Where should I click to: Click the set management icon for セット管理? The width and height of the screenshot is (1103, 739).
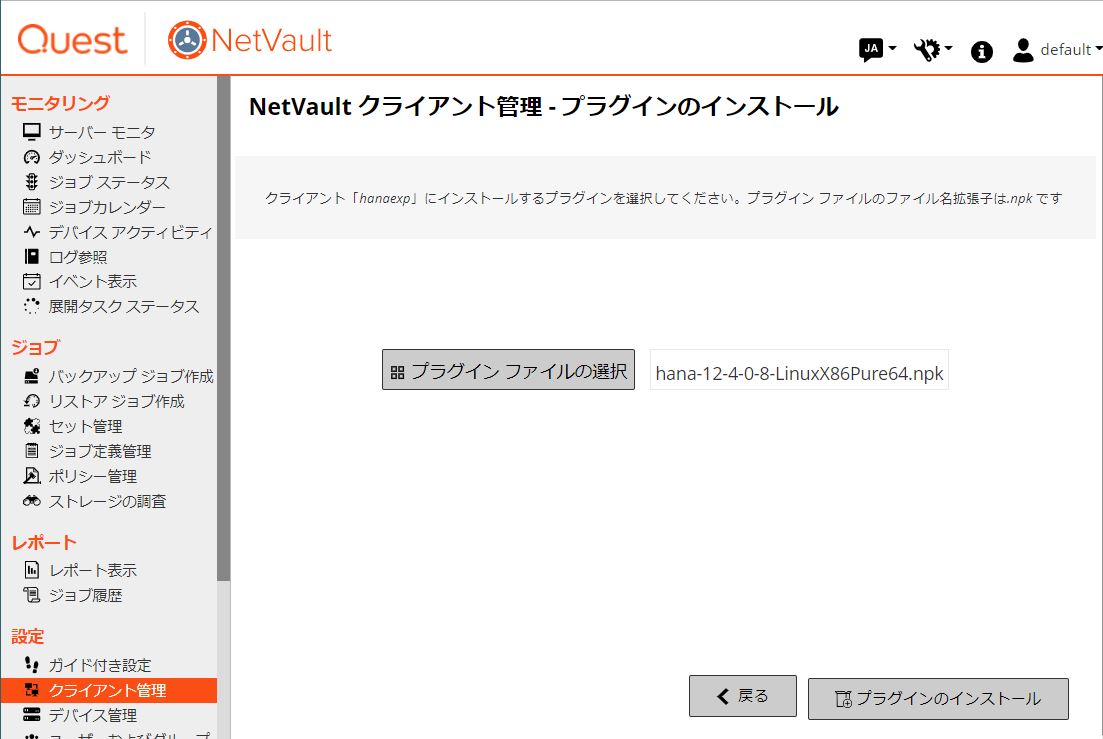point(32,426)
